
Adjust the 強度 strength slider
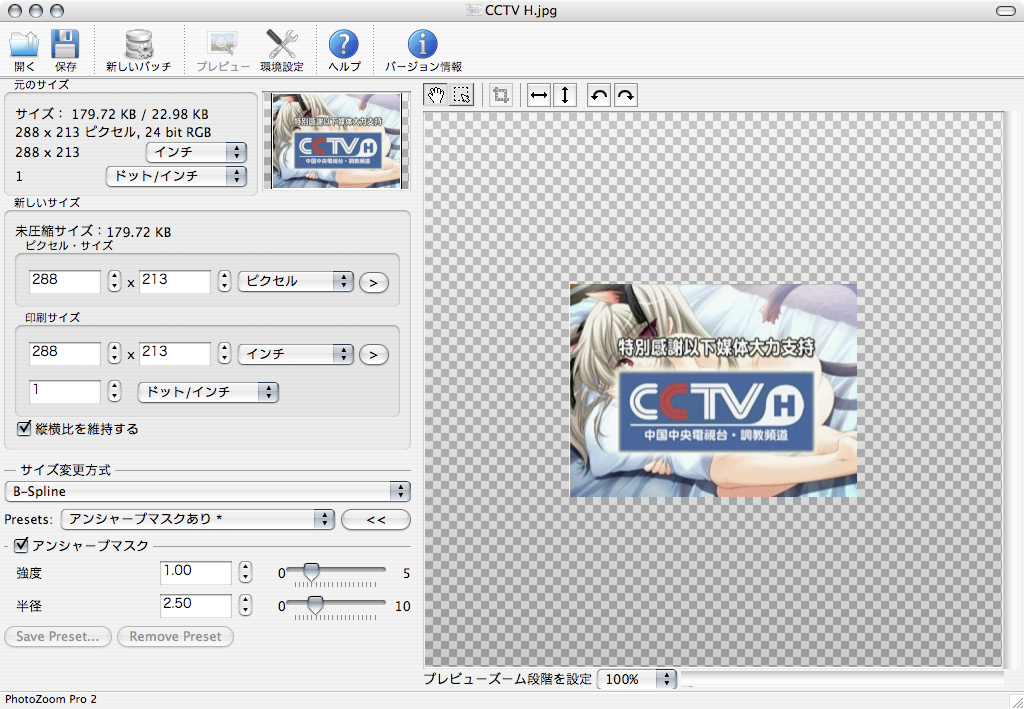coord(312,573)
